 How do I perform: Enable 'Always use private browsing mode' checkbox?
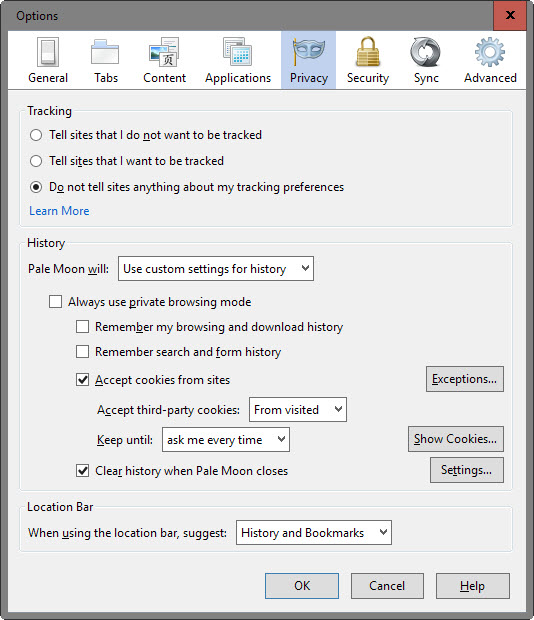pos(55,302)
